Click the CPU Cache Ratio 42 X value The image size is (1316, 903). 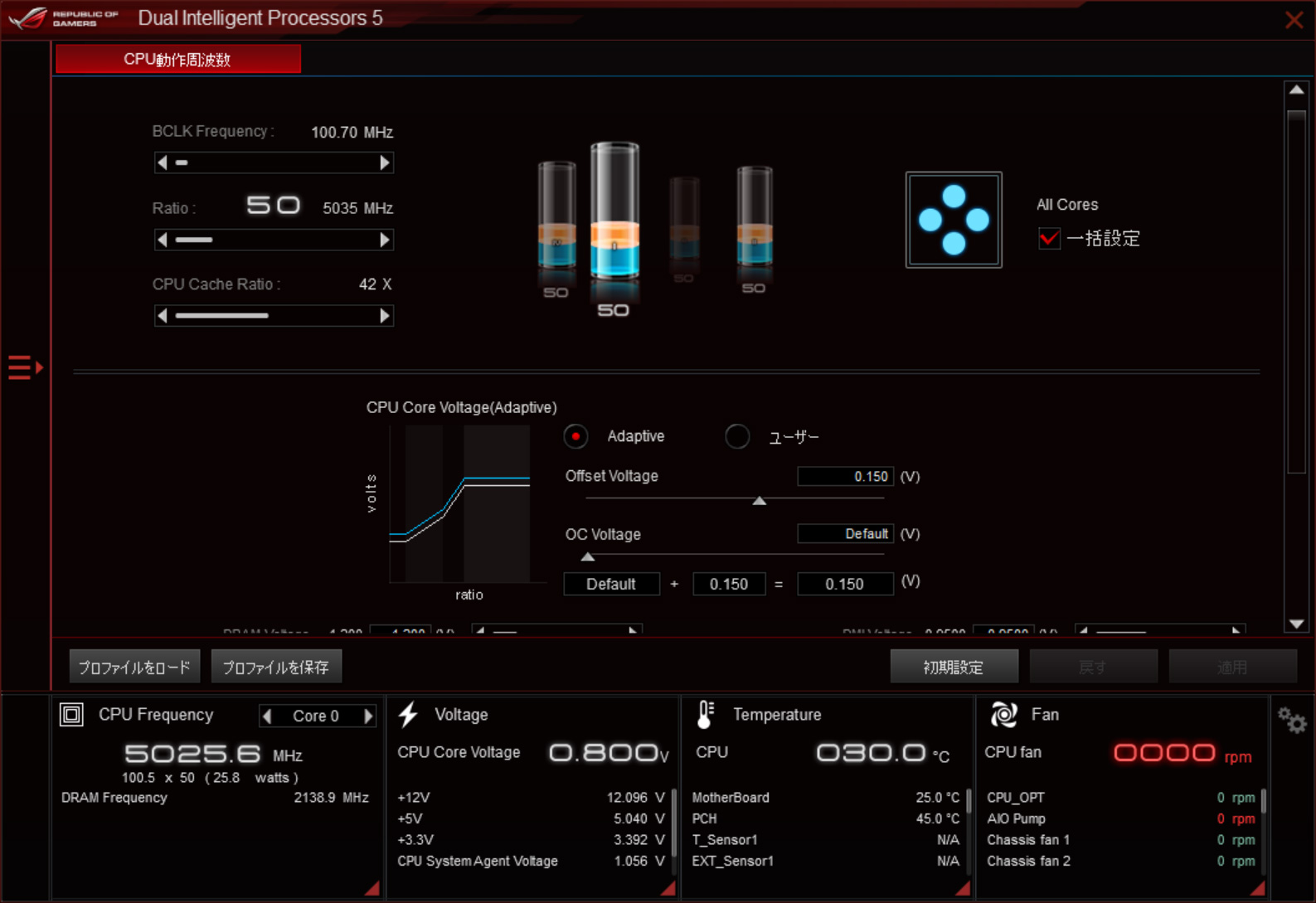[x=375, y=284]
